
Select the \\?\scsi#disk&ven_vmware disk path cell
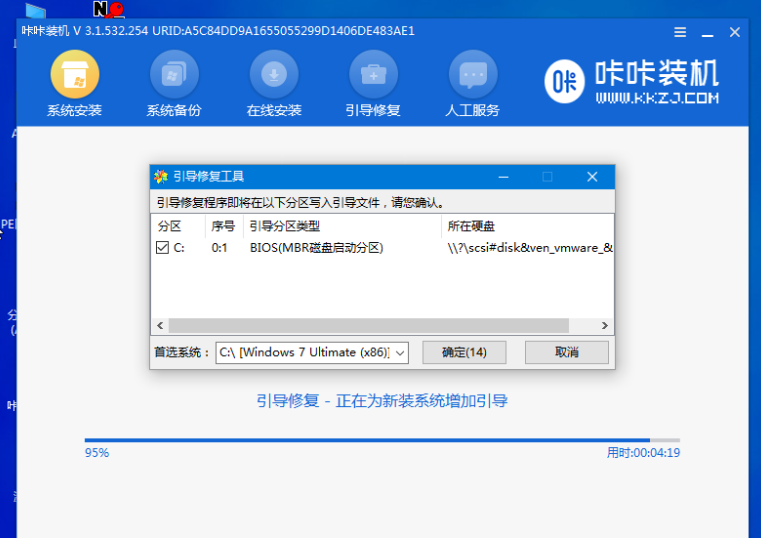(529, 248)
